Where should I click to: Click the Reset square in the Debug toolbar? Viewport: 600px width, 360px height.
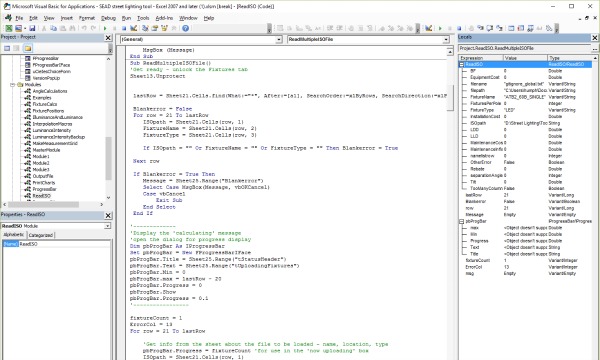point(459,28)
